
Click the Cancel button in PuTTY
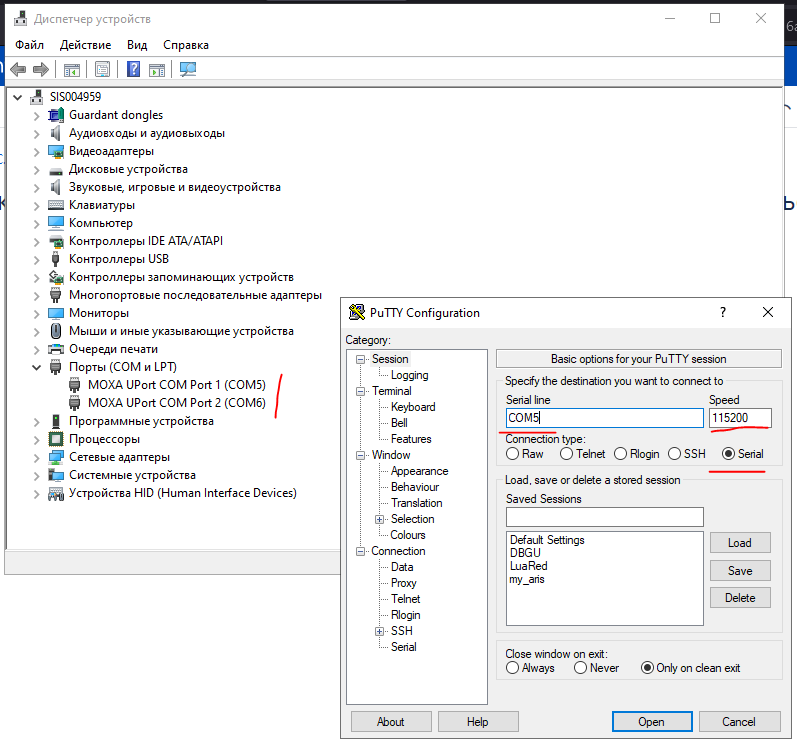(739, 722)
